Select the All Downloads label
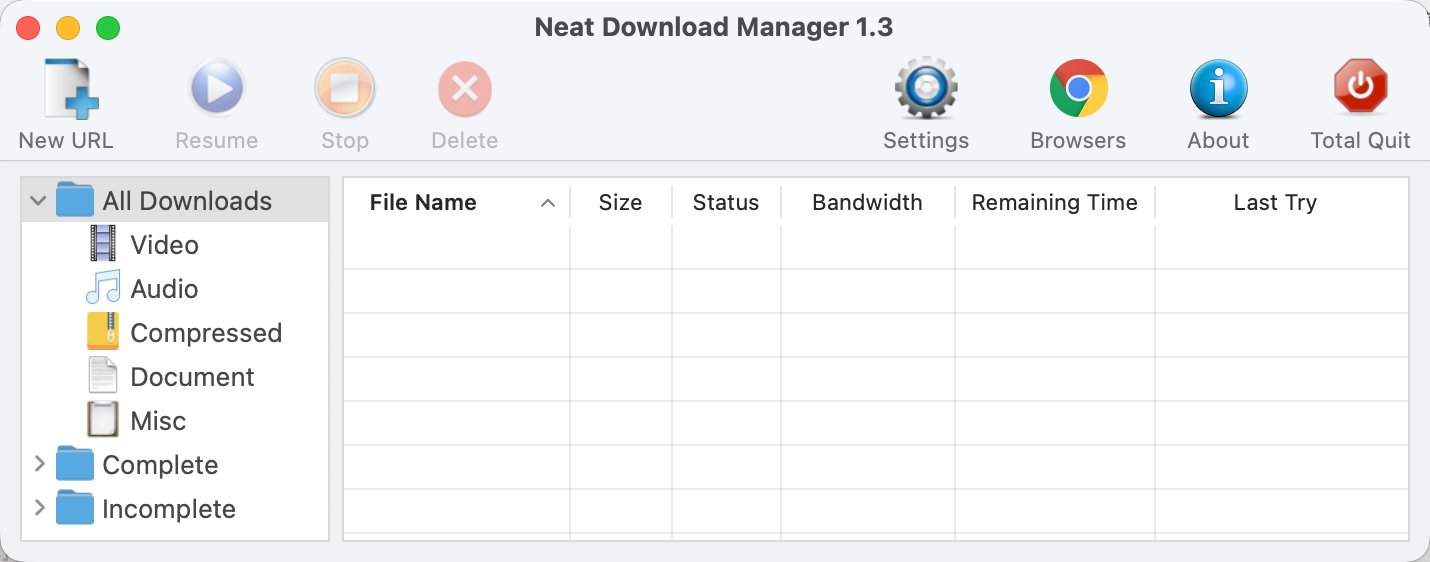 click(x=187, y=201)
